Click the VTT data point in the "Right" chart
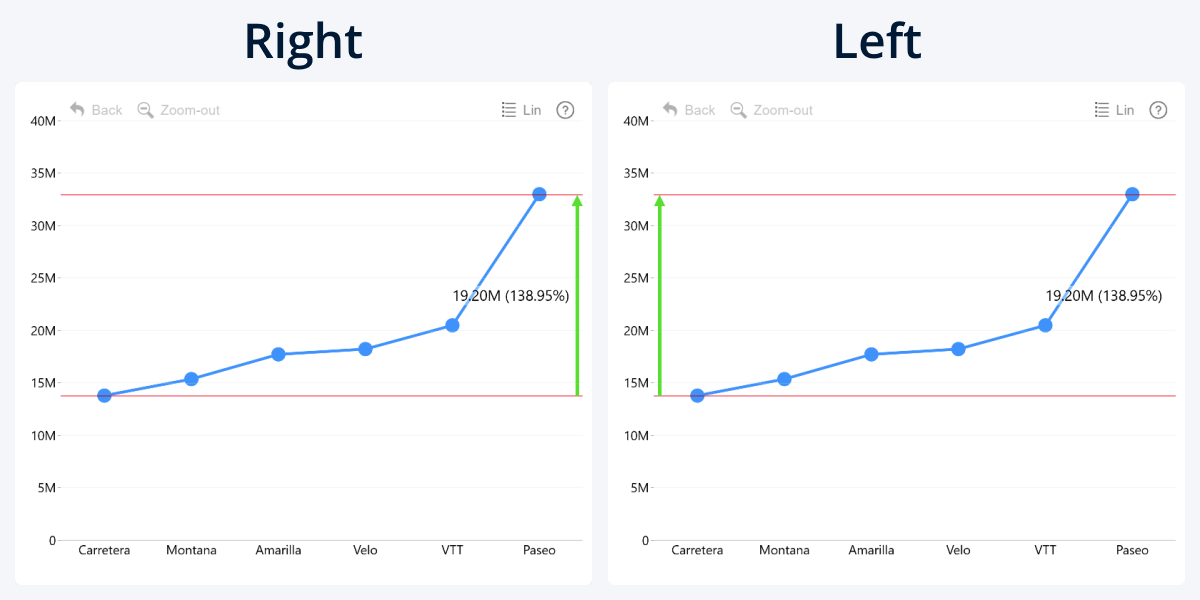The width and height of the screenshot is (1200, 600). coord(452,325)
